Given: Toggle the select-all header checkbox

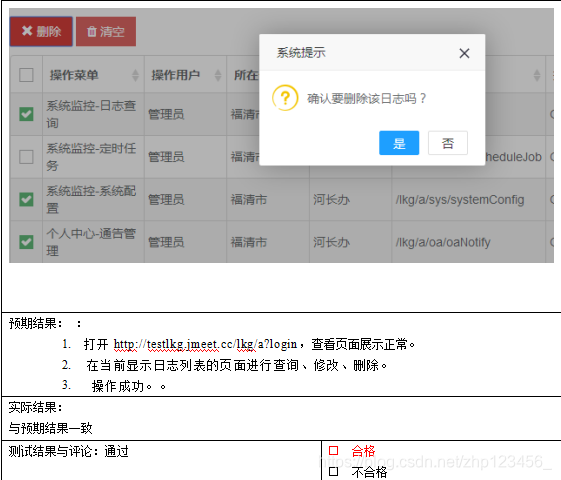Looking at the screenshot, I should tap(26, 75).
